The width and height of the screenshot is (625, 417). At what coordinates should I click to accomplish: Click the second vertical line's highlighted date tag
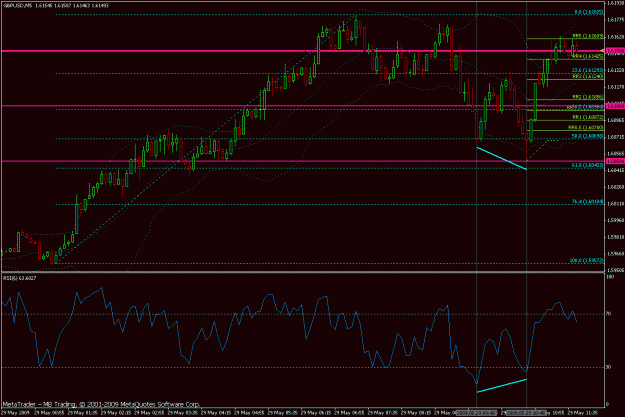[x=527, y=413]
